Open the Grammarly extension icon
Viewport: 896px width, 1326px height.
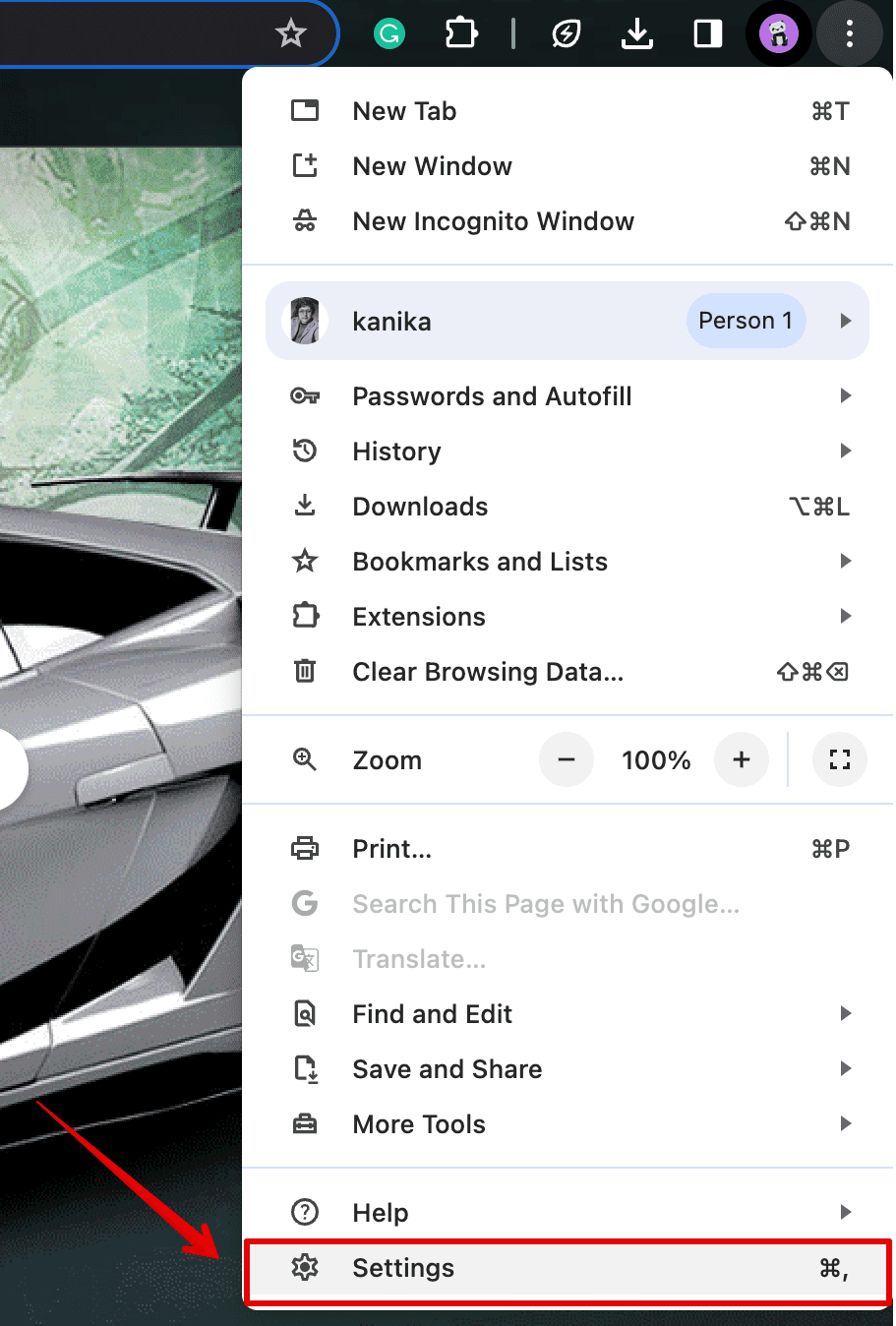389,34
